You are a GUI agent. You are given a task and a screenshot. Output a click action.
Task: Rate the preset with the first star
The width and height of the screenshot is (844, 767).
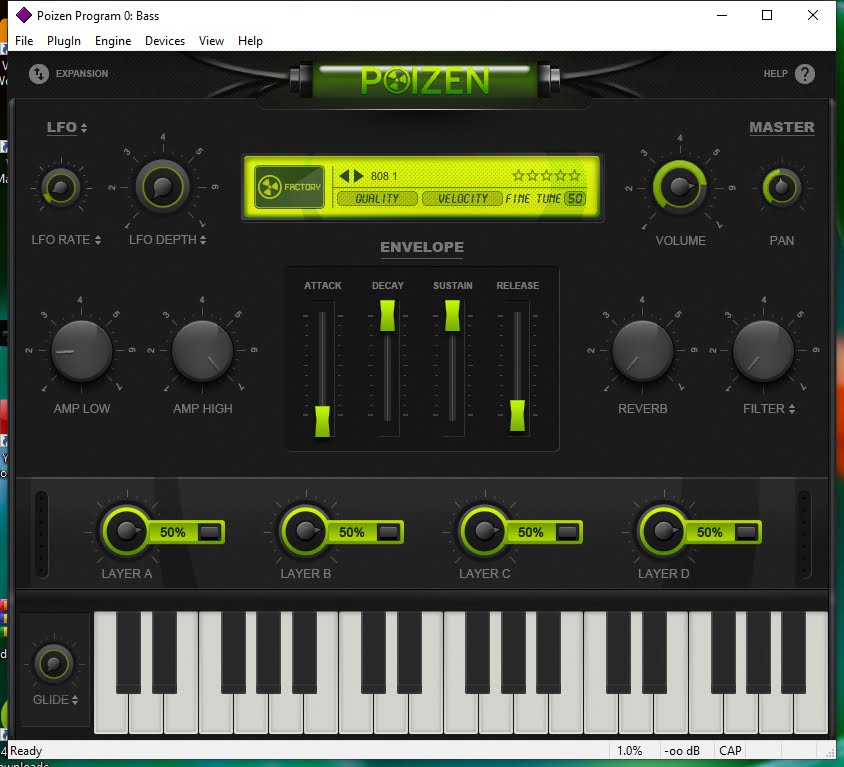[x=518, y=175]
